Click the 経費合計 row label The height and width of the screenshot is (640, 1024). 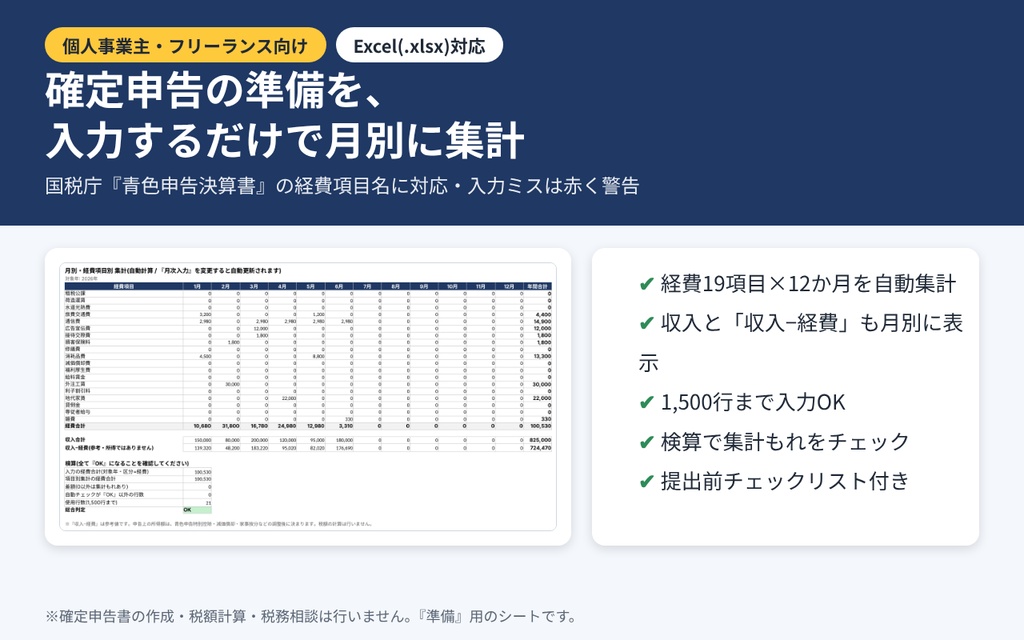point(74,426)
